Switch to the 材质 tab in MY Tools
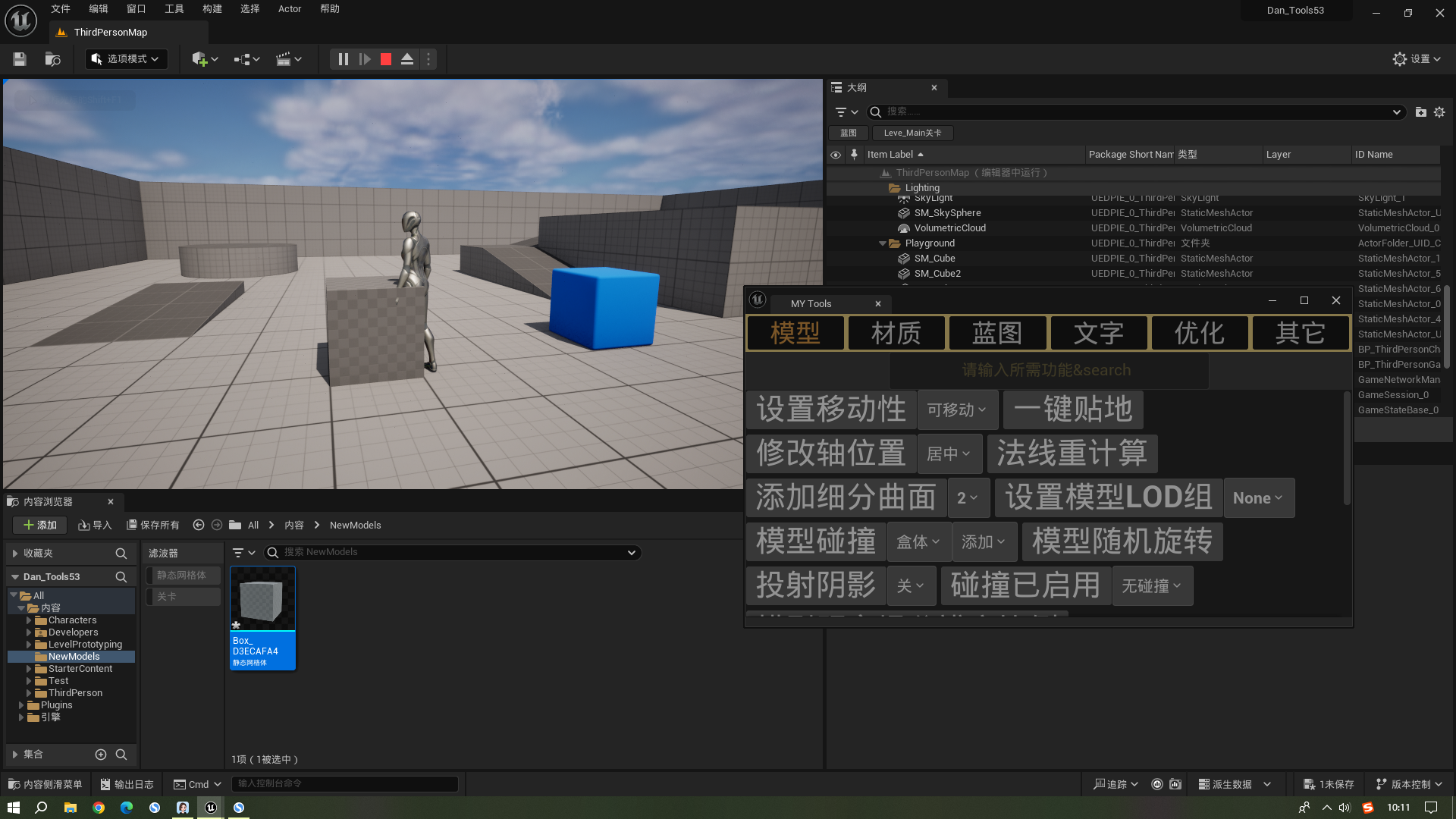Image resolution: width=1456 pixels, height=819 pixels. [896, 333]
